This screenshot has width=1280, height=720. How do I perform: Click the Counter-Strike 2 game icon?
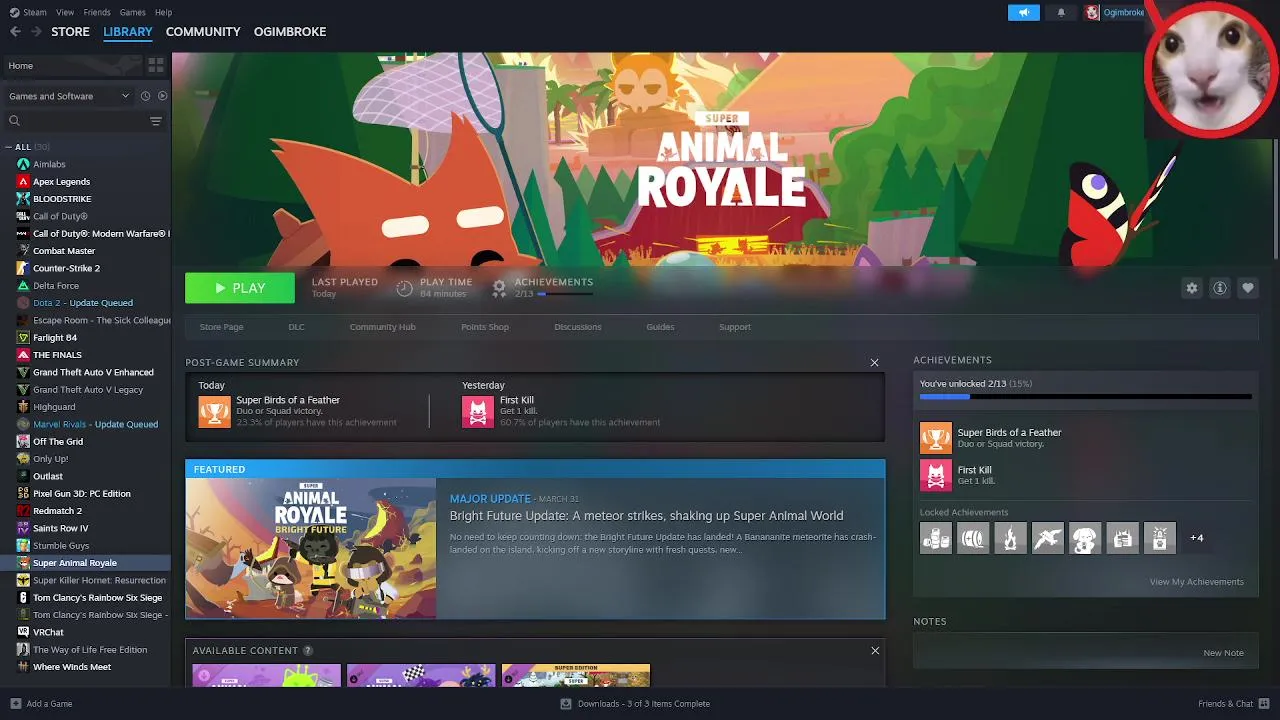pos(23,268)
